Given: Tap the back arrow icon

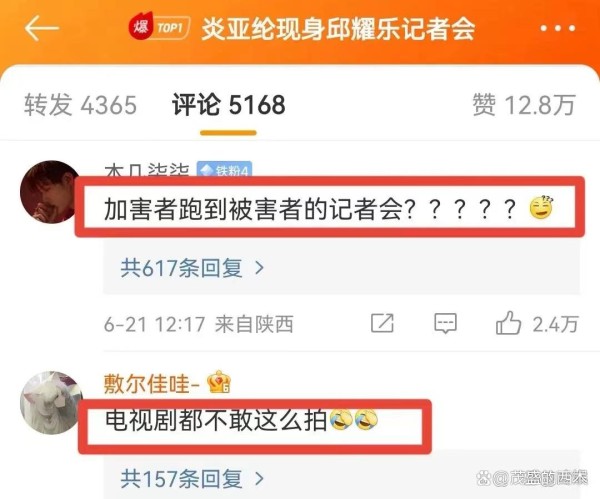Looking at the screenshot, I should coord(41,28).
